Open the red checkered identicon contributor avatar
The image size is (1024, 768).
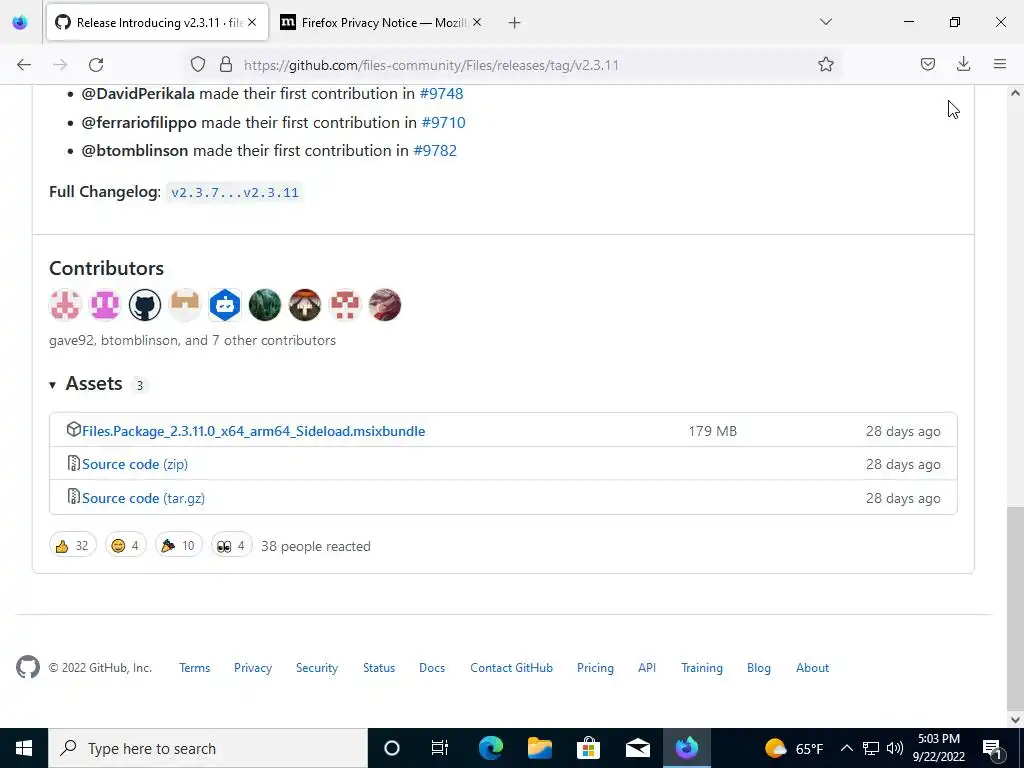(x=345, y=305)
